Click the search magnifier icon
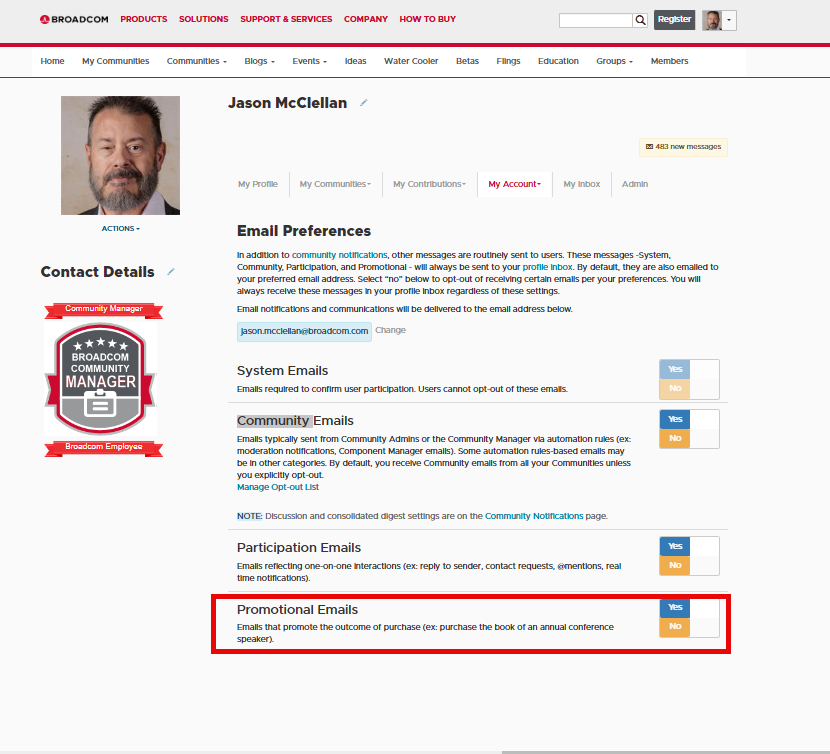This screenshot has width=830, height=754. tap(640, 20)
